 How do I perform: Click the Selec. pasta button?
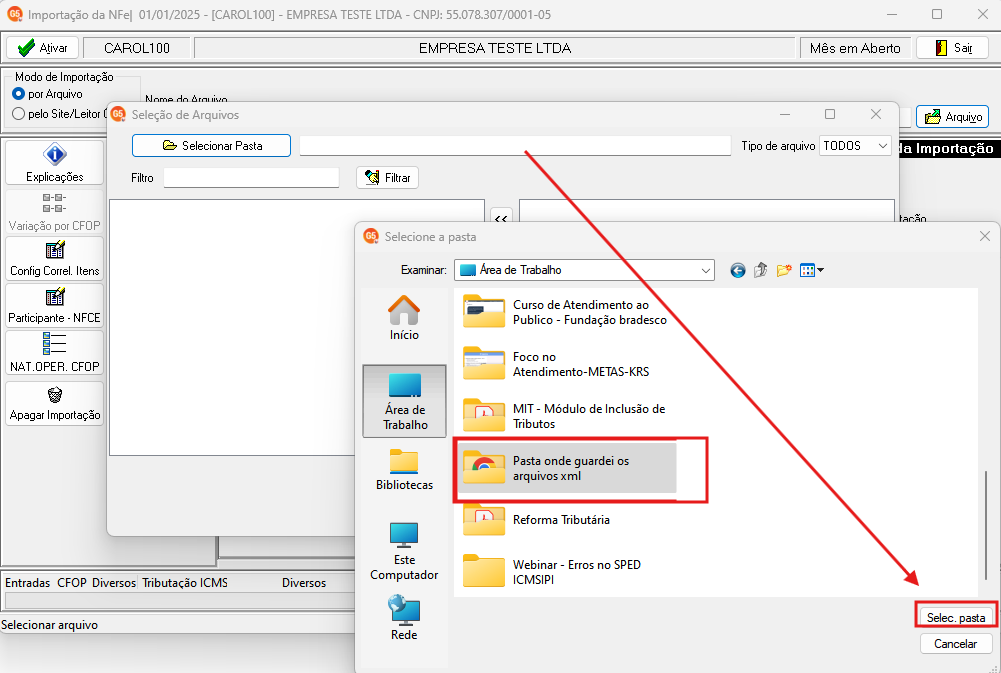pos(956,617)
